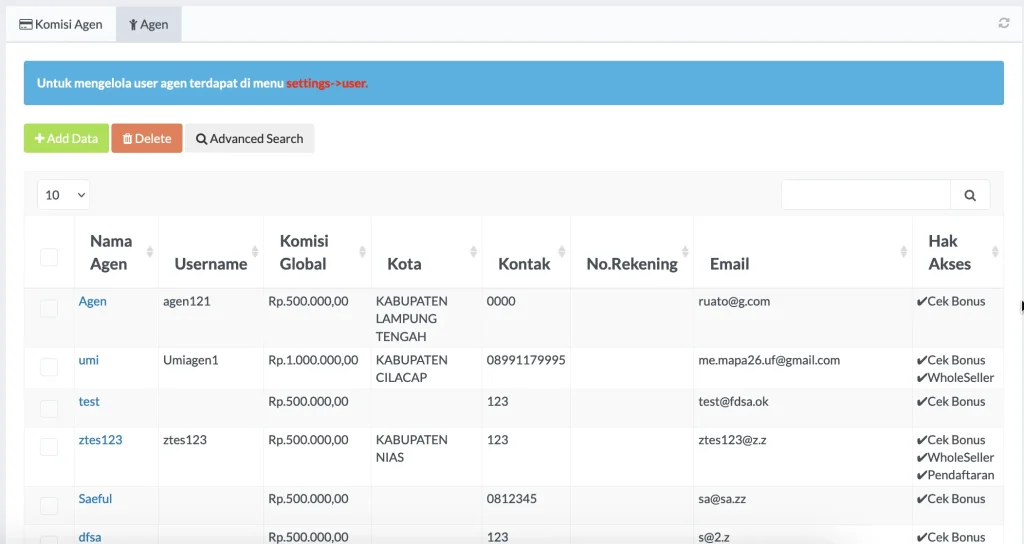Click the table search text field

[865, 195]
